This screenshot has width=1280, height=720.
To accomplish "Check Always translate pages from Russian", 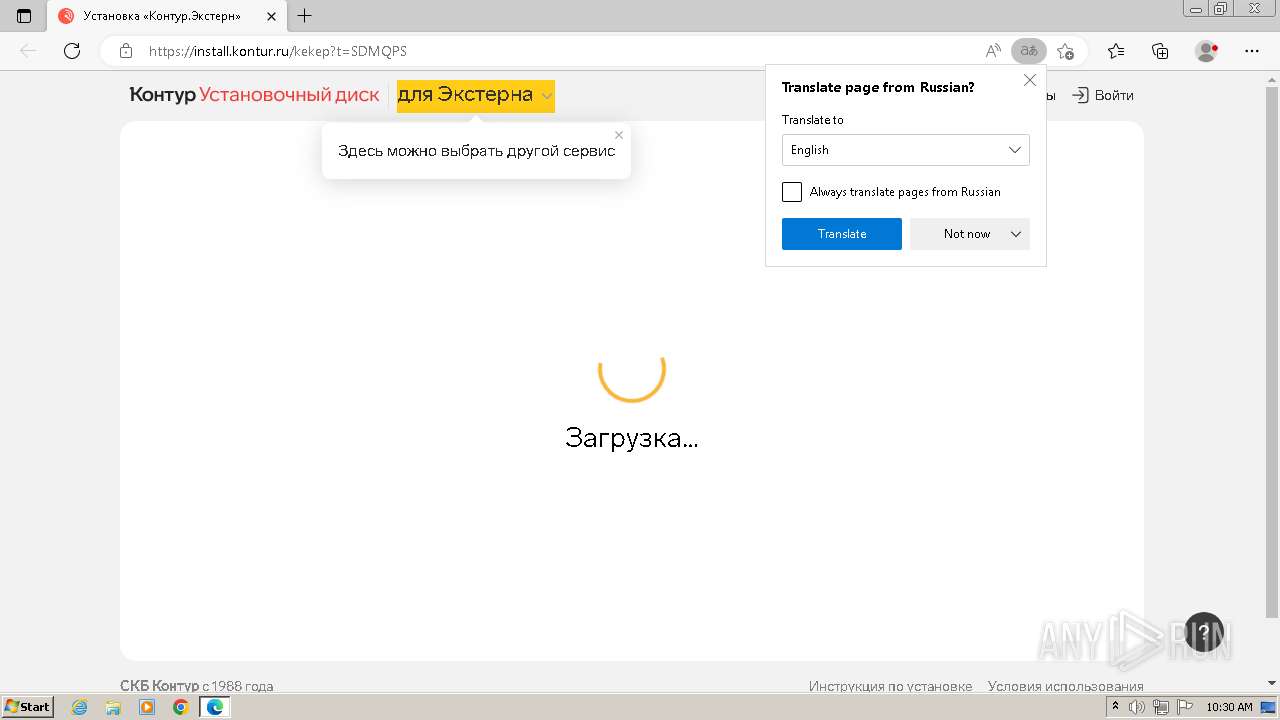I will 792,192.
